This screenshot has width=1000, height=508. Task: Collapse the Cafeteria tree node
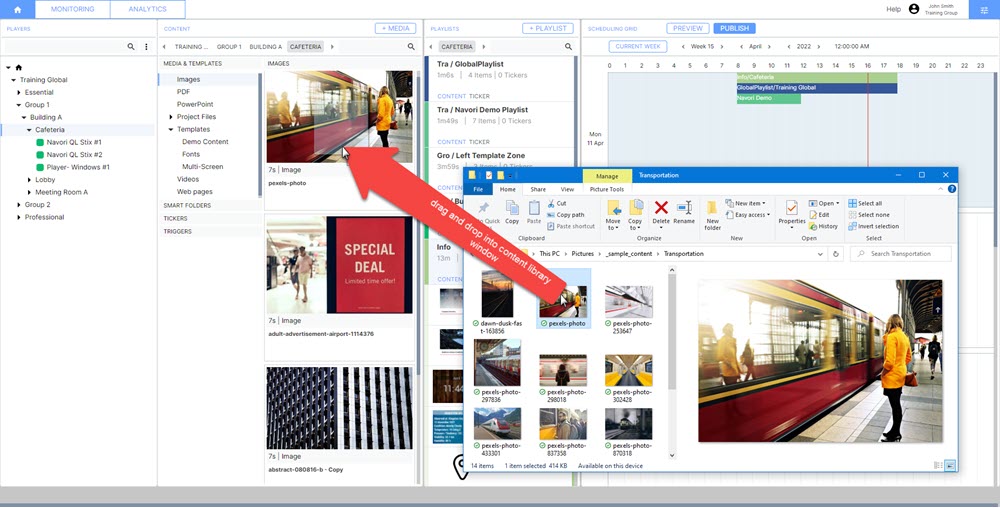point(29,130)
